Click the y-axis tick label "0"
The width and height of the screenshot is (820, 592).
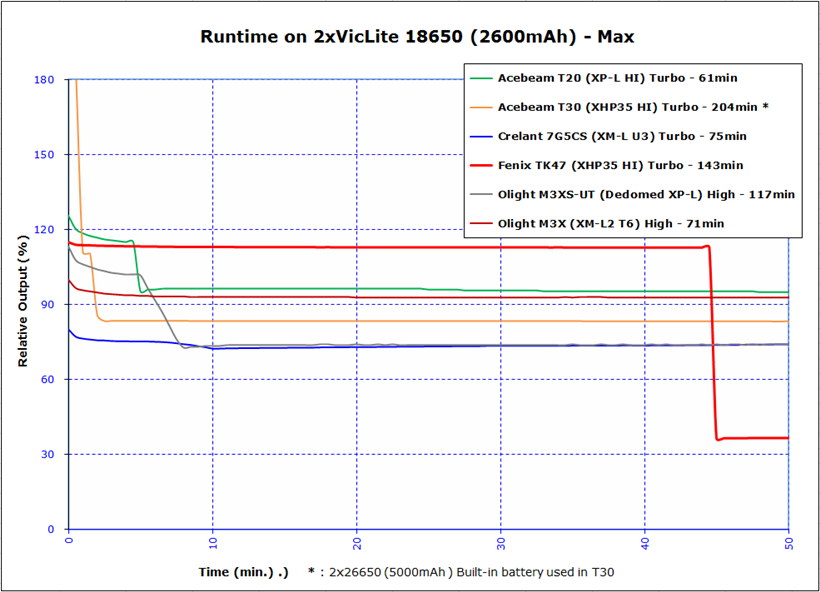(51, 529)
